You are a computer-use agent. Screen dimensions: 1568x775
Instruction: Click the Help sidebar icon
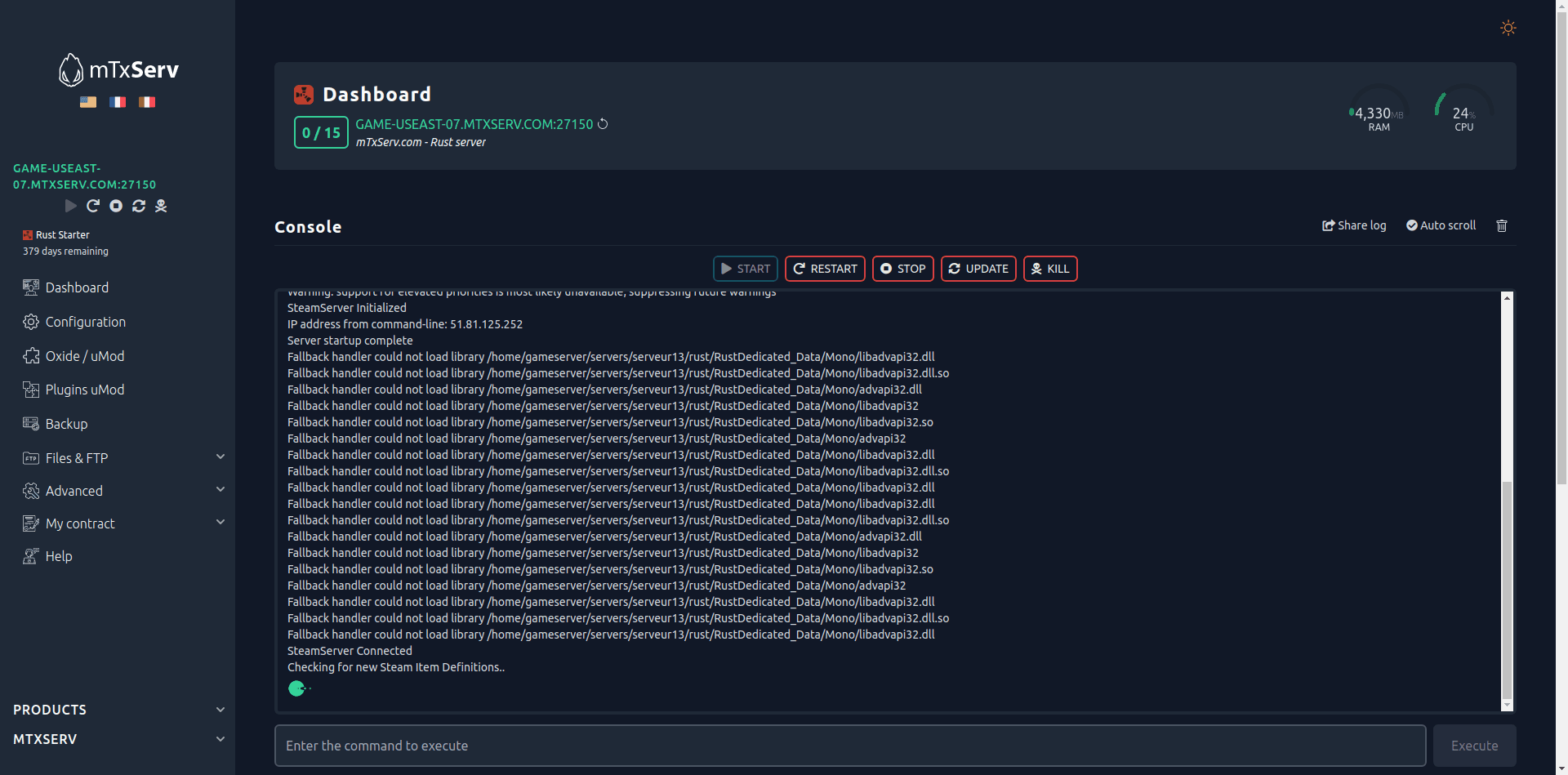pyautogui.click(x=31, y=556)
